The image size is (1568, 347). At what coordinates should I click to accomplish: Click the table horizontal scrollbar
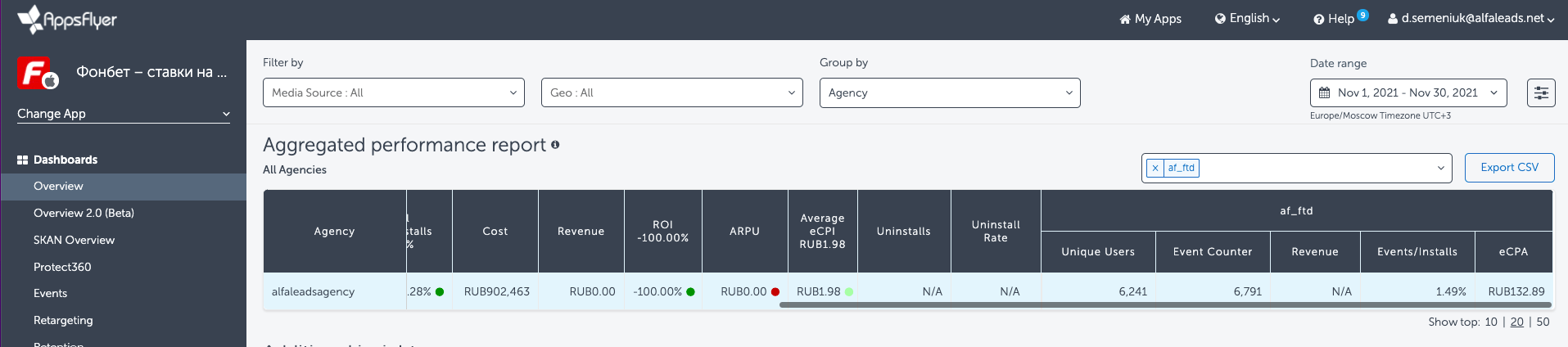coord(1166,305)
